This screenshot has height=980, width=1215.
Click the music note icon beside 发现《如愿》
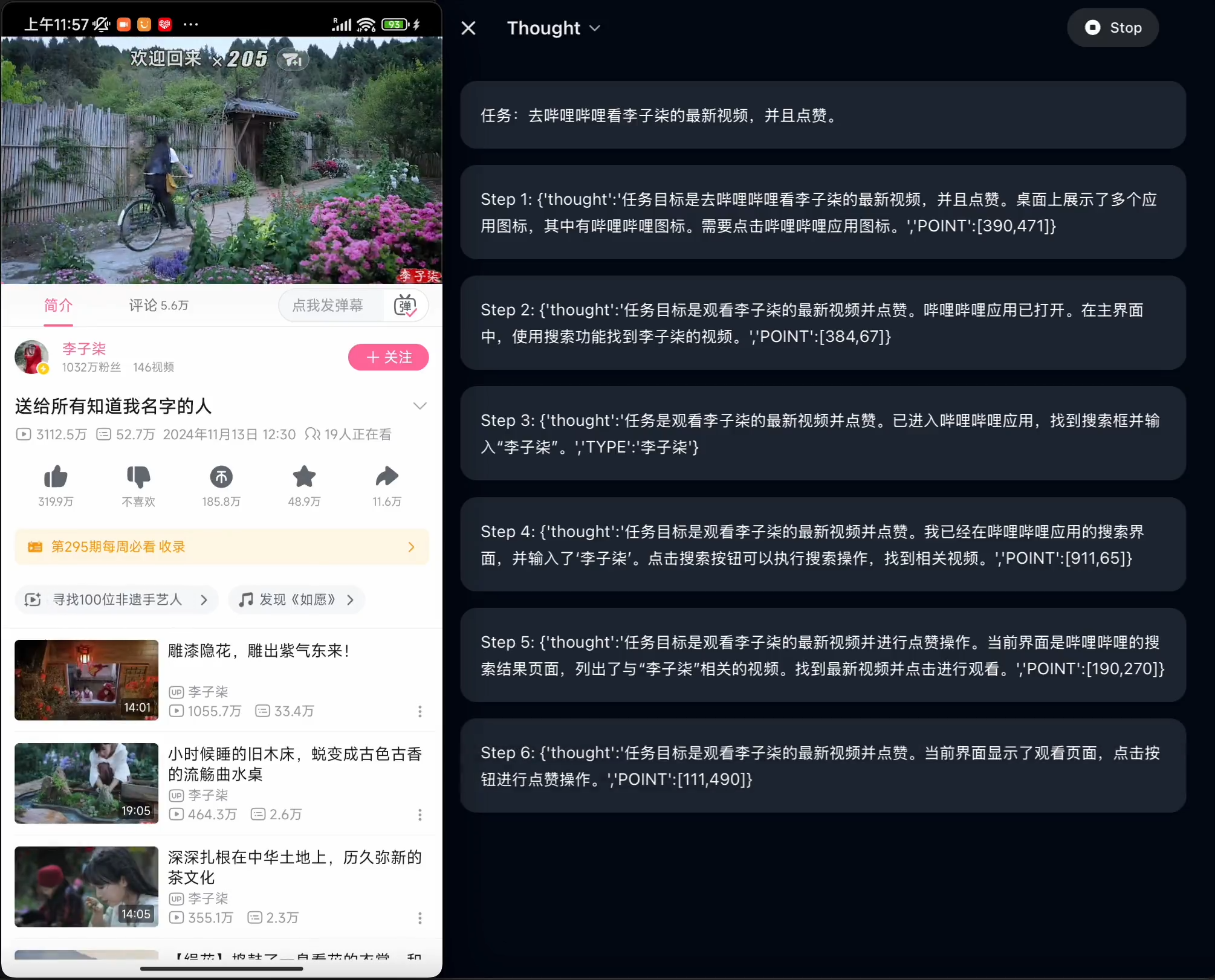point(245,599)
